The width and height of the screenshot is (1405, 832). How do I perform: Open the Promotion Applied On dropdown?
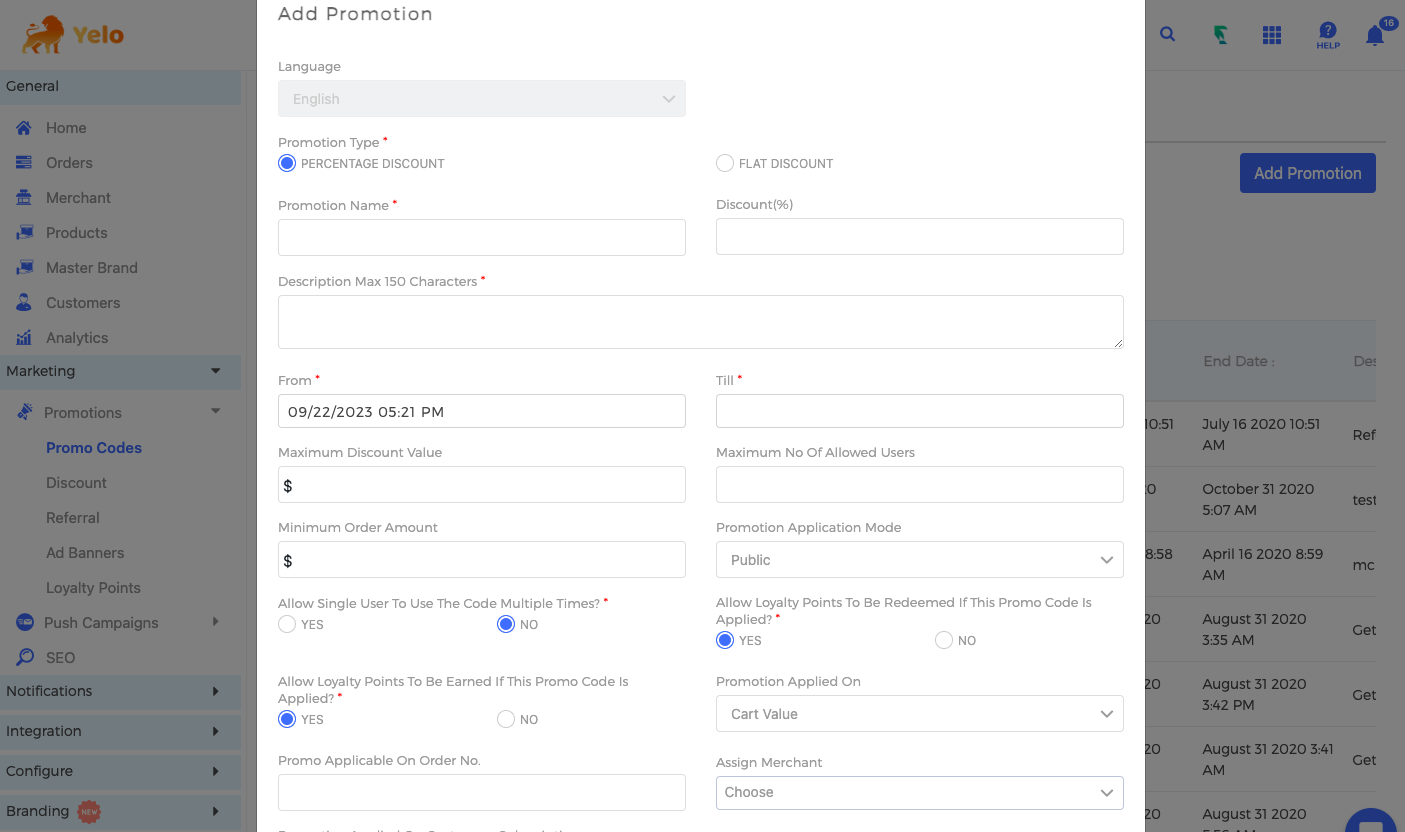pyautogui.click(x=919, y=714)
